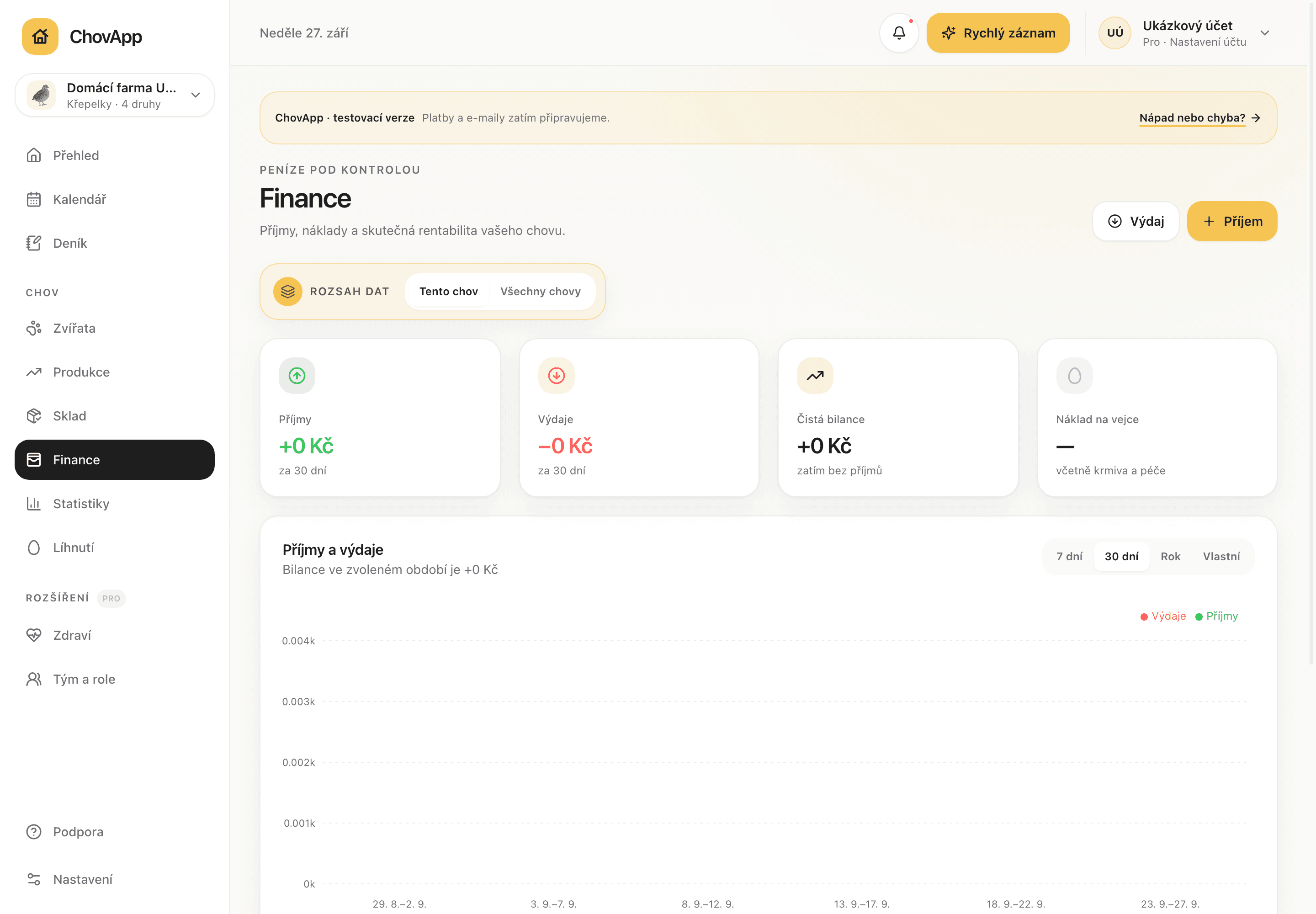Switch chart range to Vlastní
The height and width of the screenshot is (914, 1316).
click(x=1221, y=557)
